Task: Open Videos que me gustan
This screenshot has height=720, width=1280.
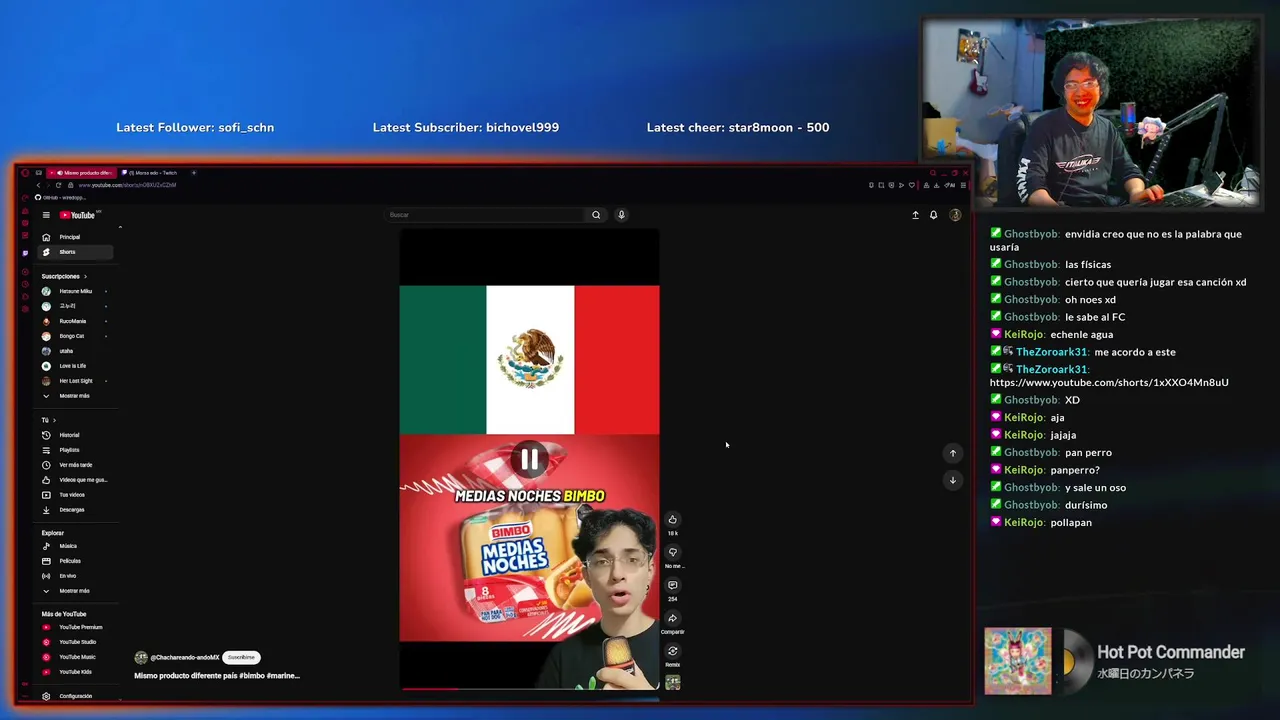Action: point(75,480)
